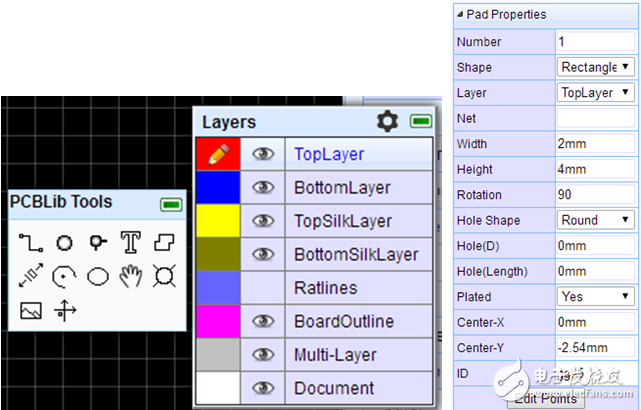
Task: Collapse the Pad Properties section
Action: point(461,14)
